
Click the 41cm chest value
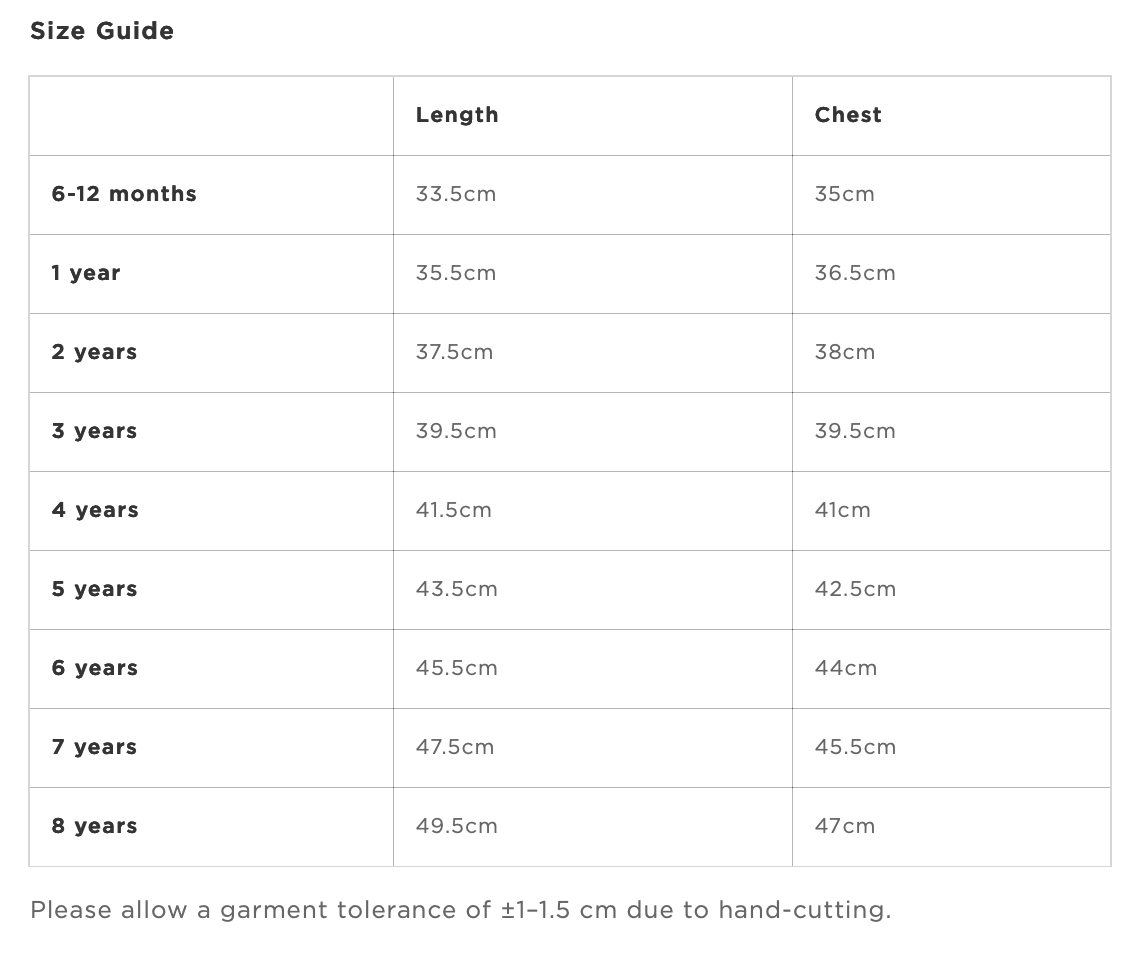(843, 510)
